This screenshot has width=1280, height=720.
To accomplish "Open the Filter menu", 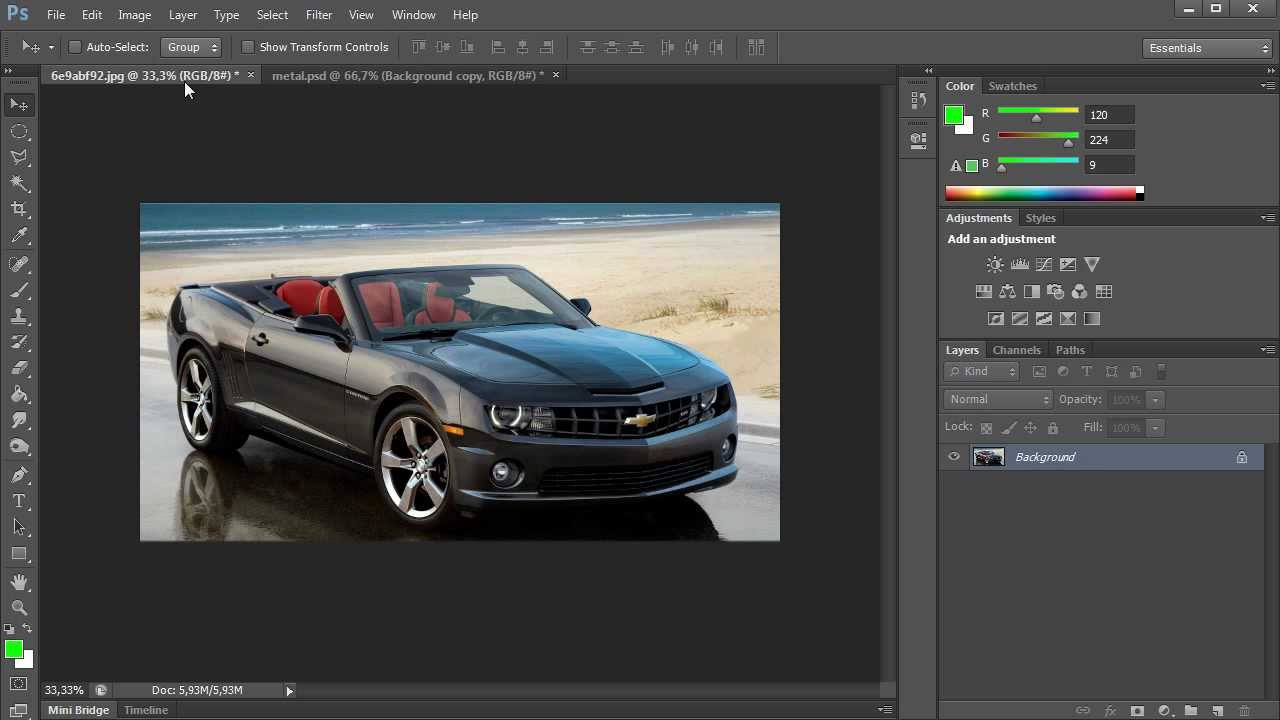I will pyautogui.click(x=319, y=15).
